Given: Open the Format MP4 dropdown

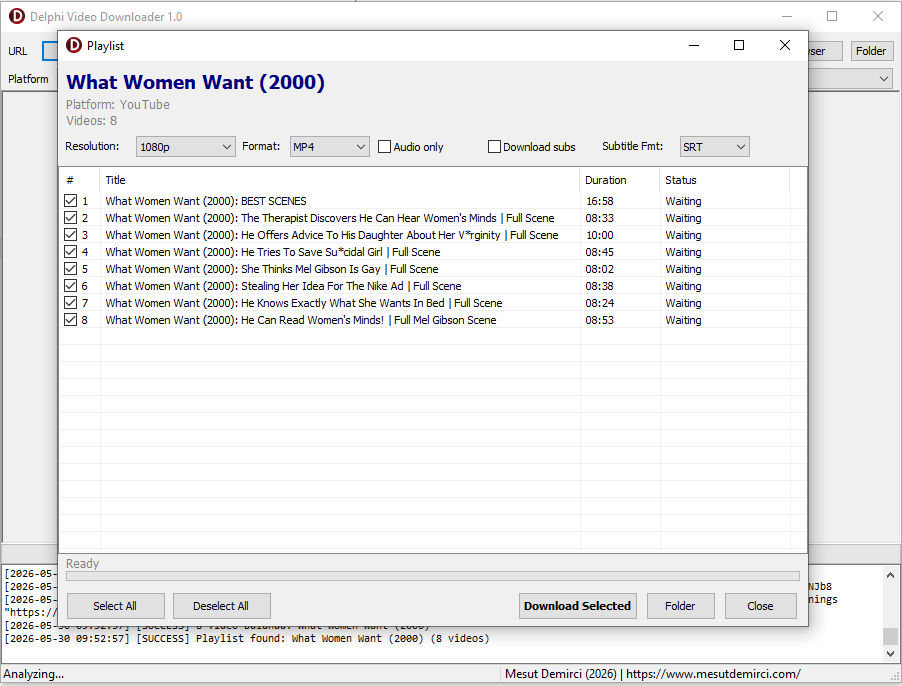Looking at the screenshot, I should 330,147.
